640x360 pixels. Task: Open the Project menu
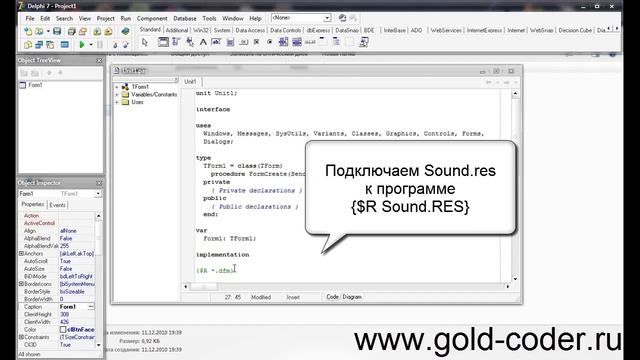(x=105, y=18)
